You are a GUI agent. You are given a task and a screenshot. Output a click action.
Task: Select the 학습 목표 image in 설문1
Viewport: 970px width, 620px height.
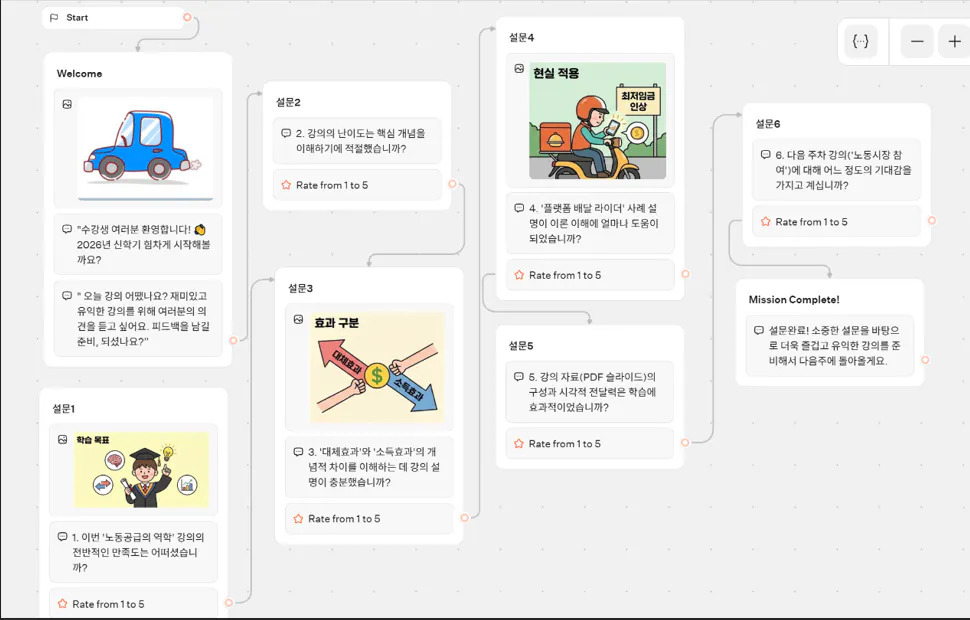click(142, 470)
